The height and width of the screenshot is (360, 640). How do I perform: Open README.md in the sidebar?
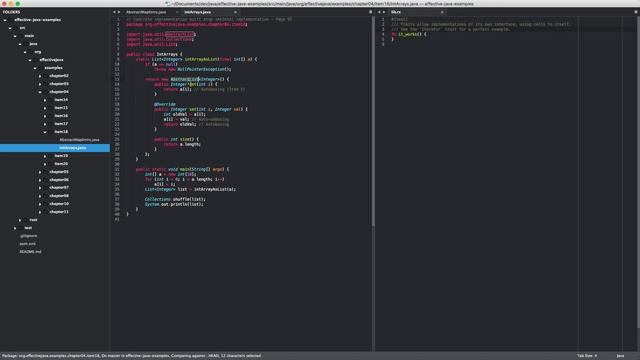tap(30, 252)
